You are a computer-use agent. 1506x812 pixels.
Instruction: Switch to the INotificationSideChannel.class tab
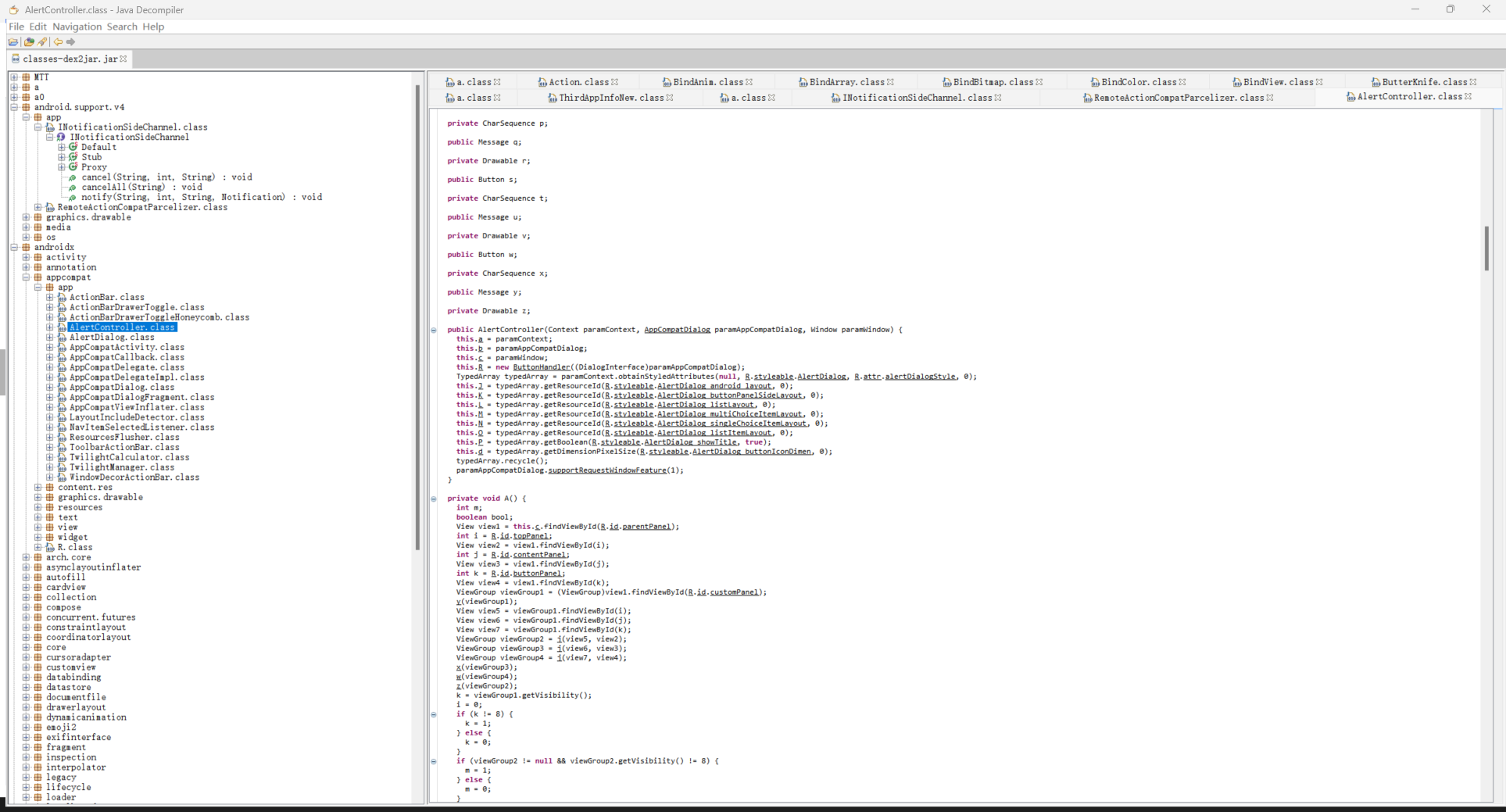(x=917, y=98)
